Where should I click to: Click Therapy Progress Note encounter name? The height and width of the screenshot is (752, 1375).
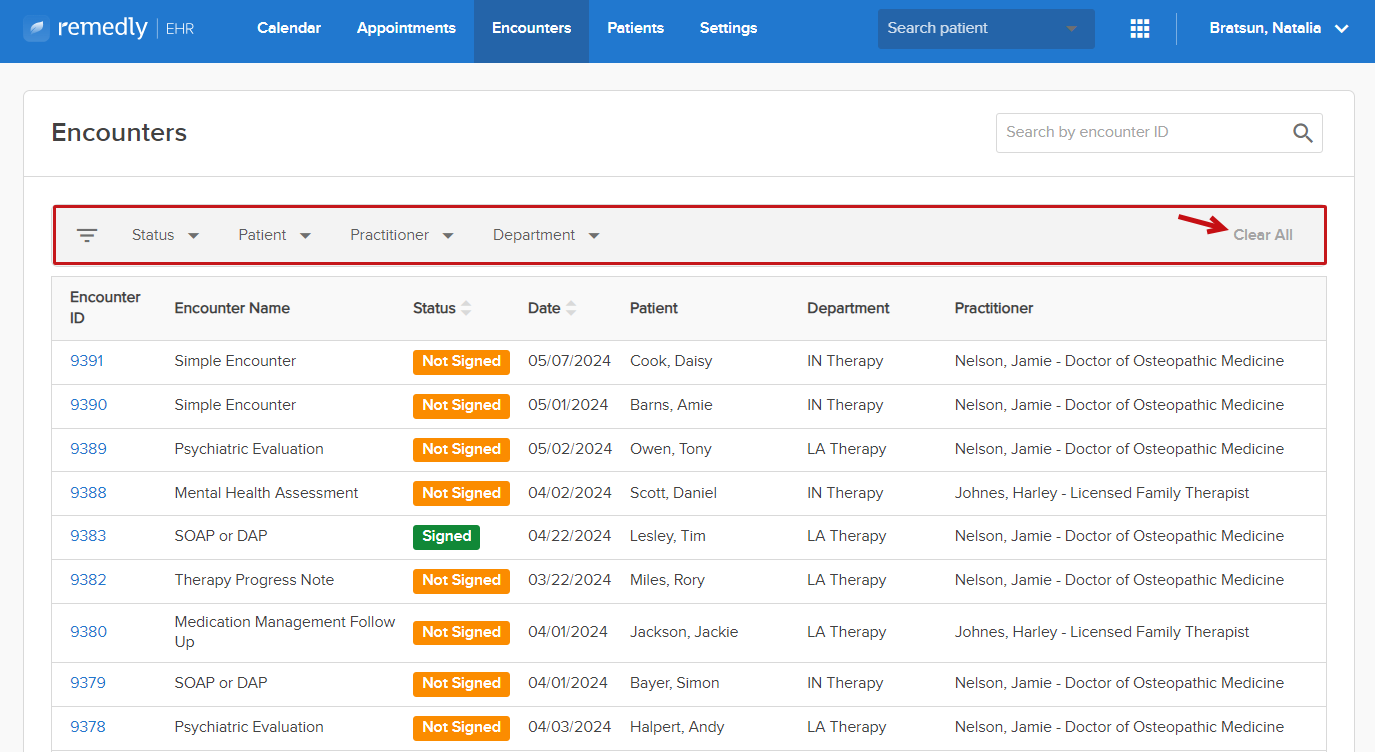pos(254,580)
